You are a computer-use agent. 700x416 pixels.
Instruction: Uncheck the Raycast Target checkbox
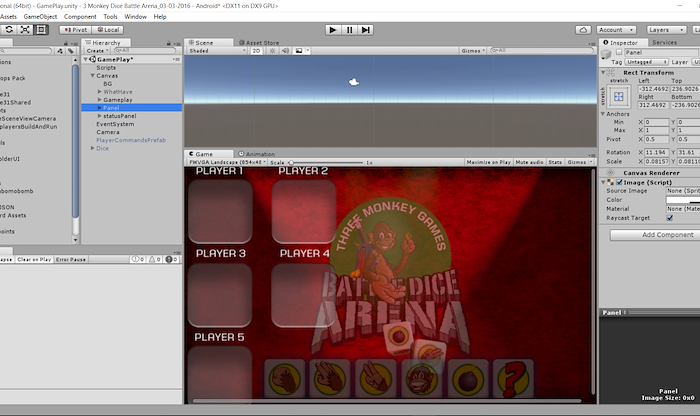(670, 218)
